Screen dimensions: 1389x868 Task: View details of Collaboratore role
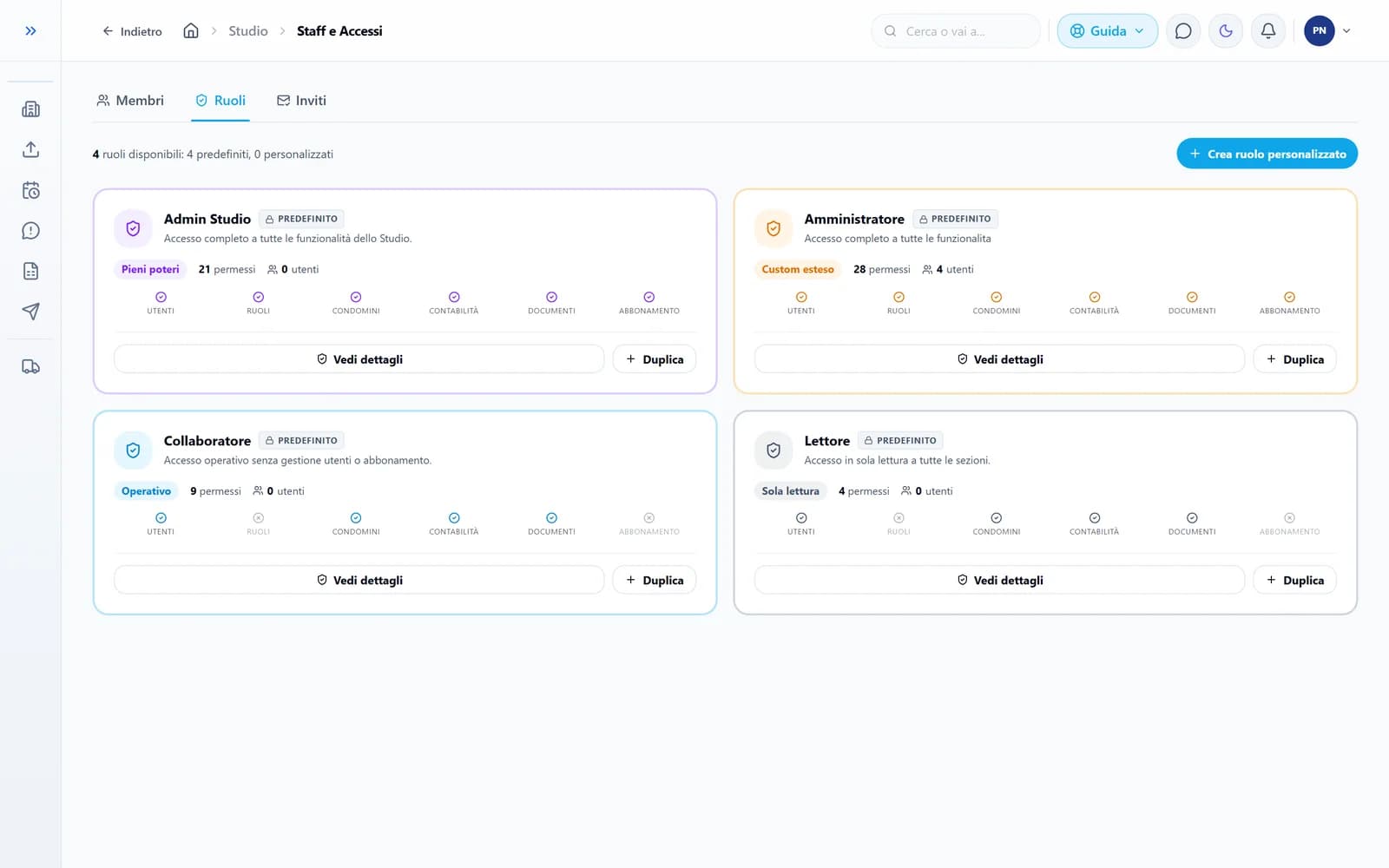tap(359, 580)
